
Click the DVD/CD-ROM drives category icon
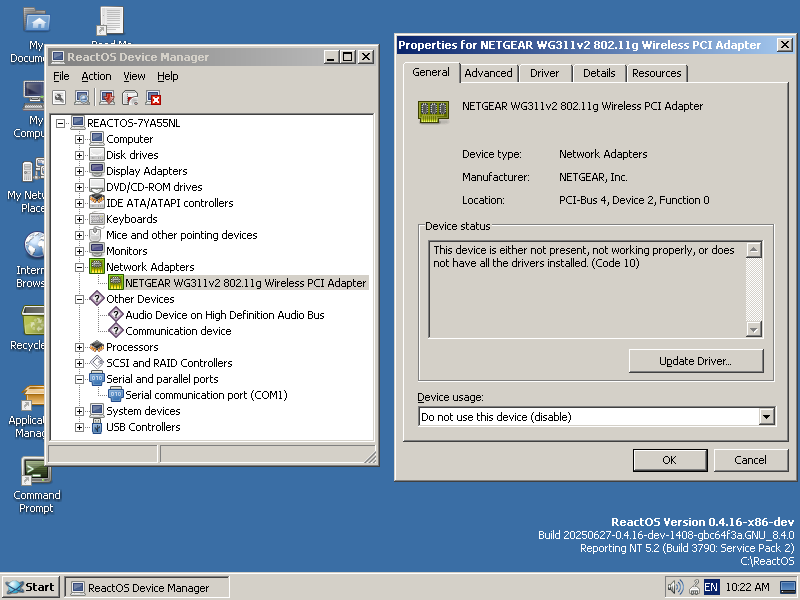coord(96,187)
